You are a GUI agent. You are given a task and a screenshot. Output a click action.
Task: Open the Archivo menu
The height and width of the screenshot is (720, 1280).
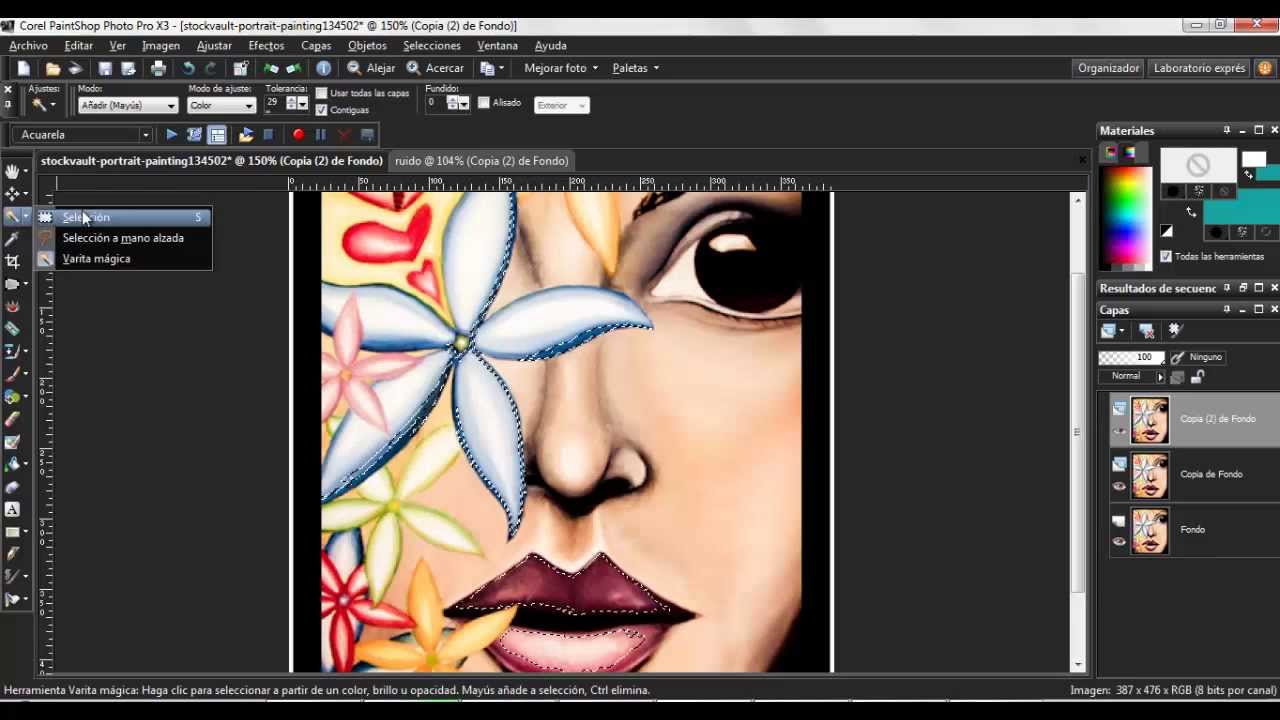[28, 45]
